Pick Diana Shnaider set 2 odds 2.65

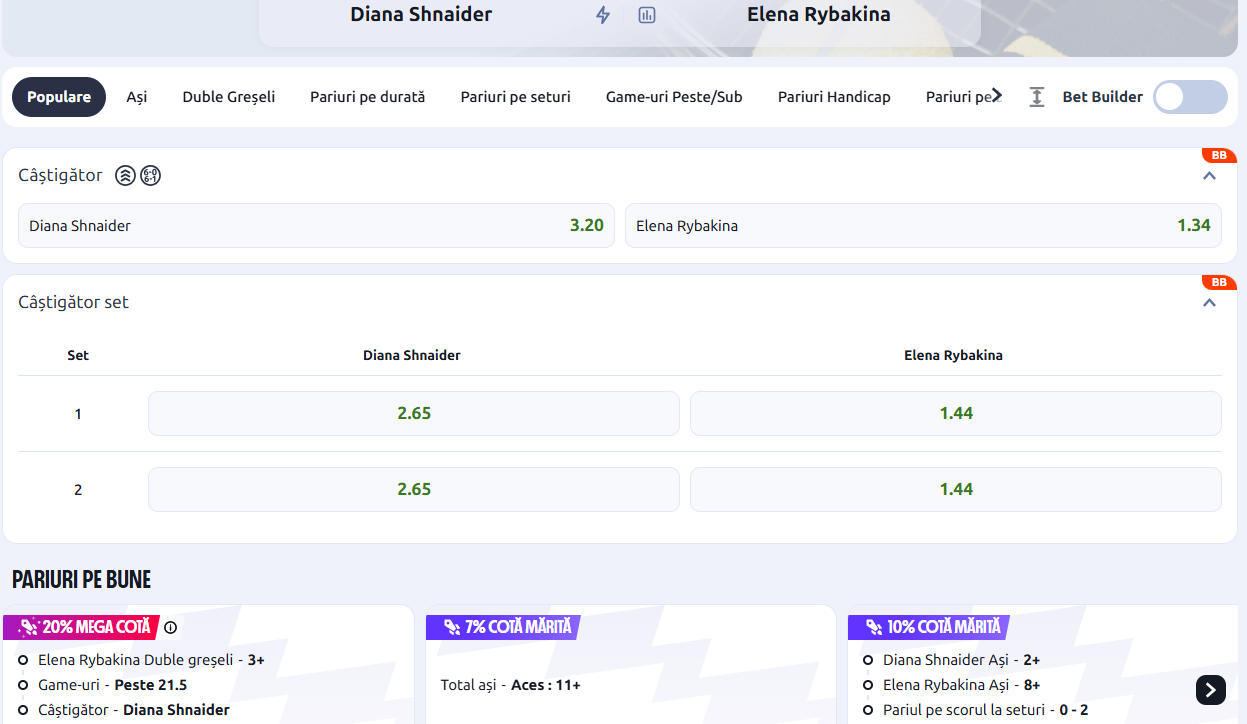[x=414, y=489]
